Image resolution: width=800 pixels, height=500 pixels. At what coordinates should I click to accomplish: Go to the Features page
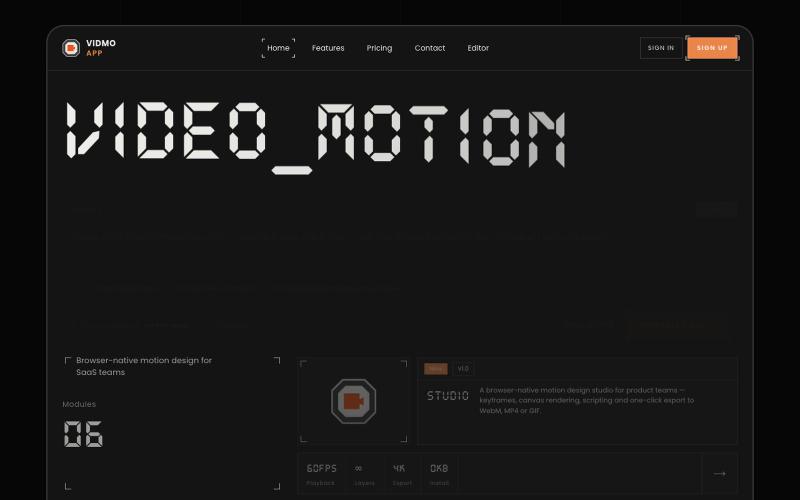click(328, 48)
